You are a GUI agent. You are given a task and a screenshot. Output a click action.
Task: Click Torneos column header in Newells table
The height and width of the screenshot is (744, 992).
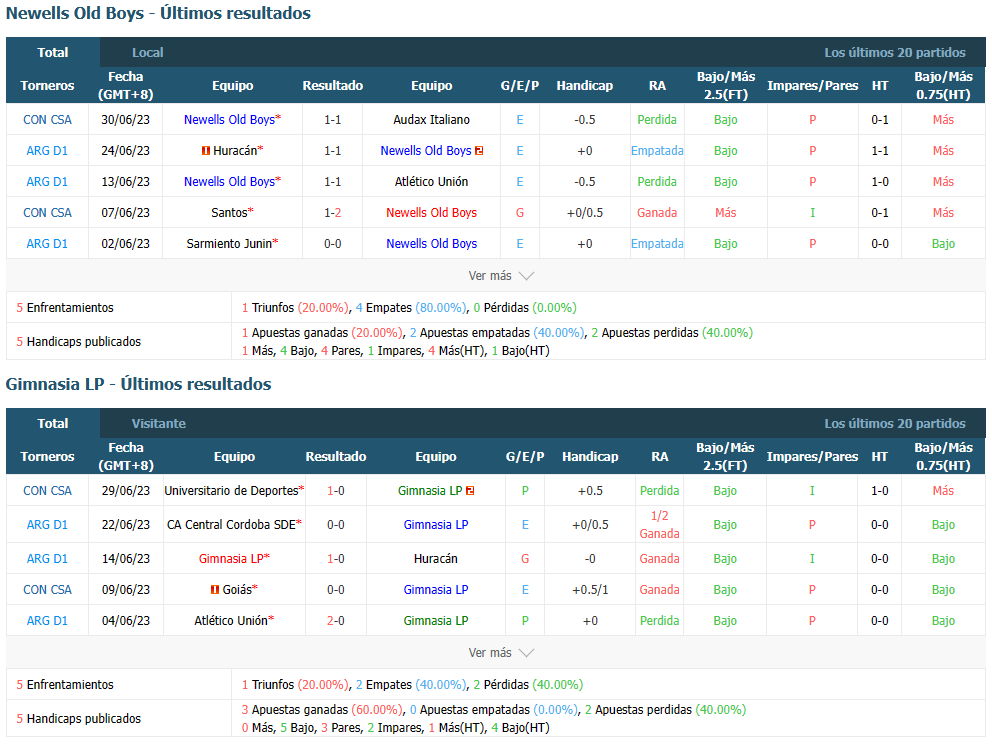coord(47,85)
